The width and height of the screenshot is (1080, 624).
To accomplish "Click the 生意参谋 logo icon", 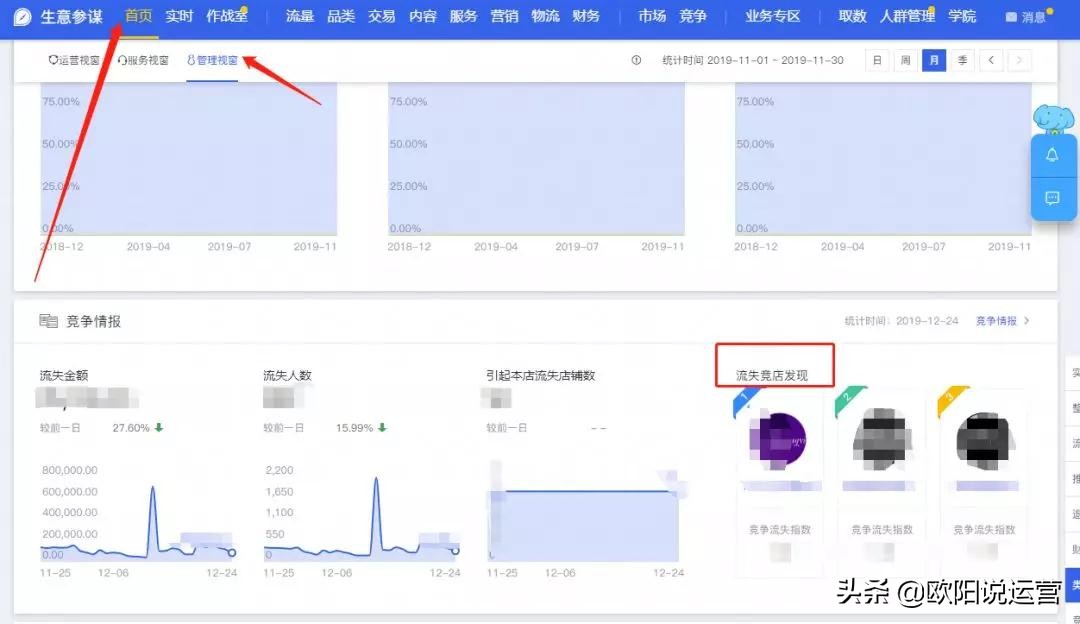I will 22,17.
